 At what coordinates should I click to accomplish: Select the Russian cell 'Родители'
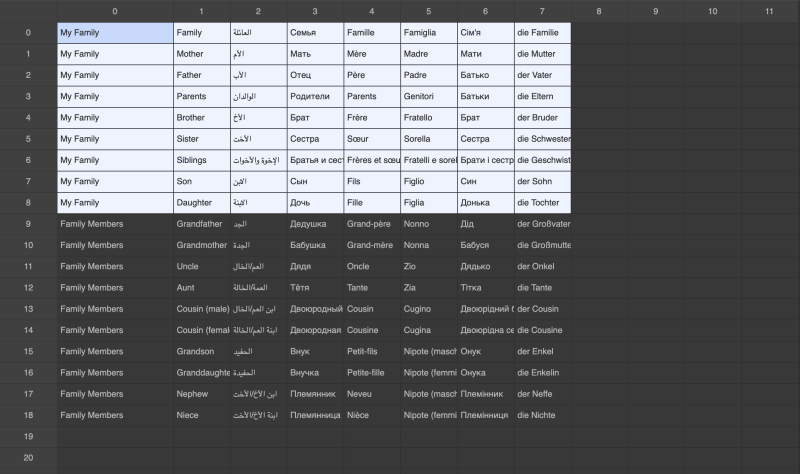[x=315, y=96]
